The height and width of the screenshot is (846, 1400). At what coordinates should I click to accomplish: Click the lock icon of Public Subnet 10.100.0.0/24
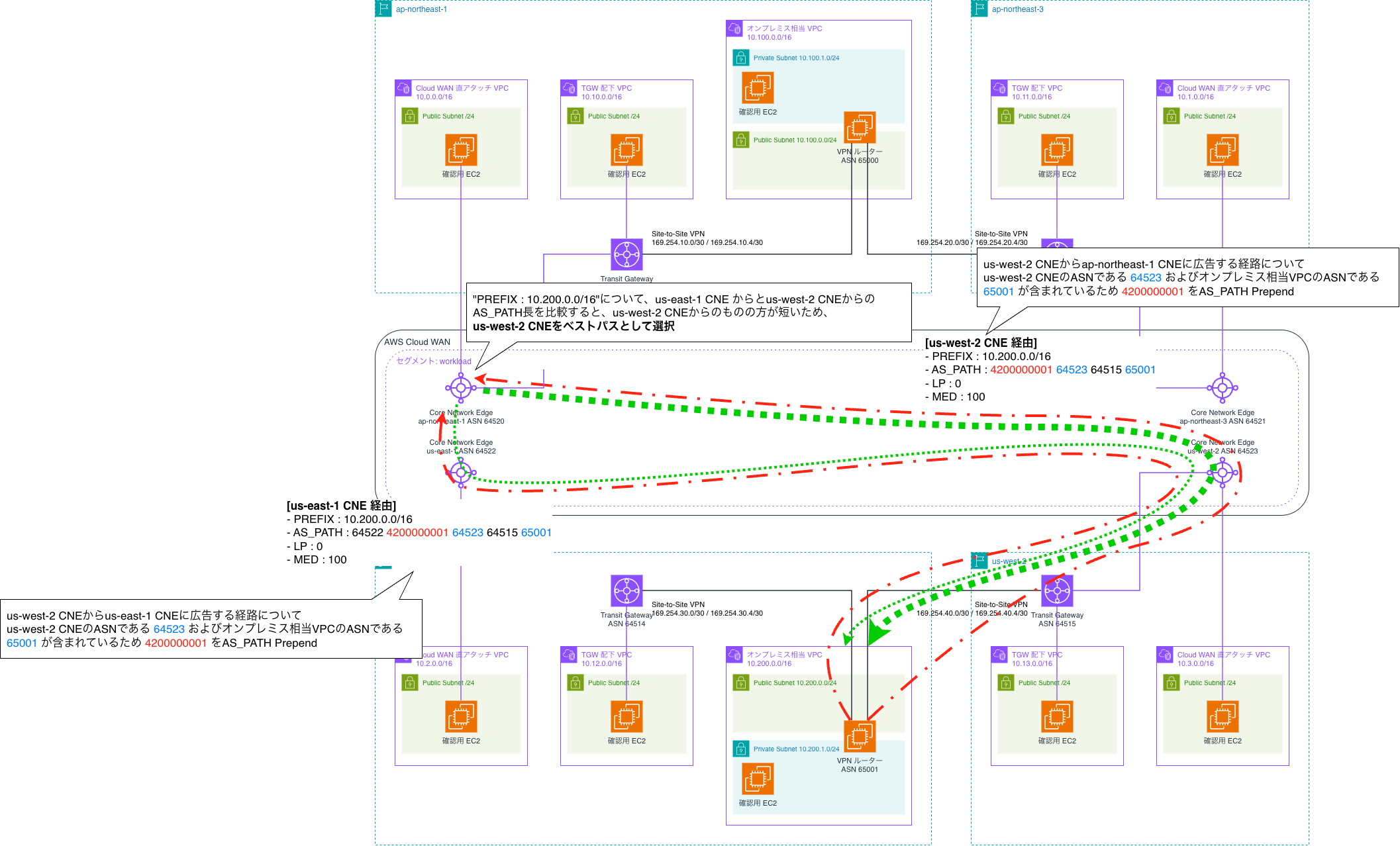tap(741, 140)
